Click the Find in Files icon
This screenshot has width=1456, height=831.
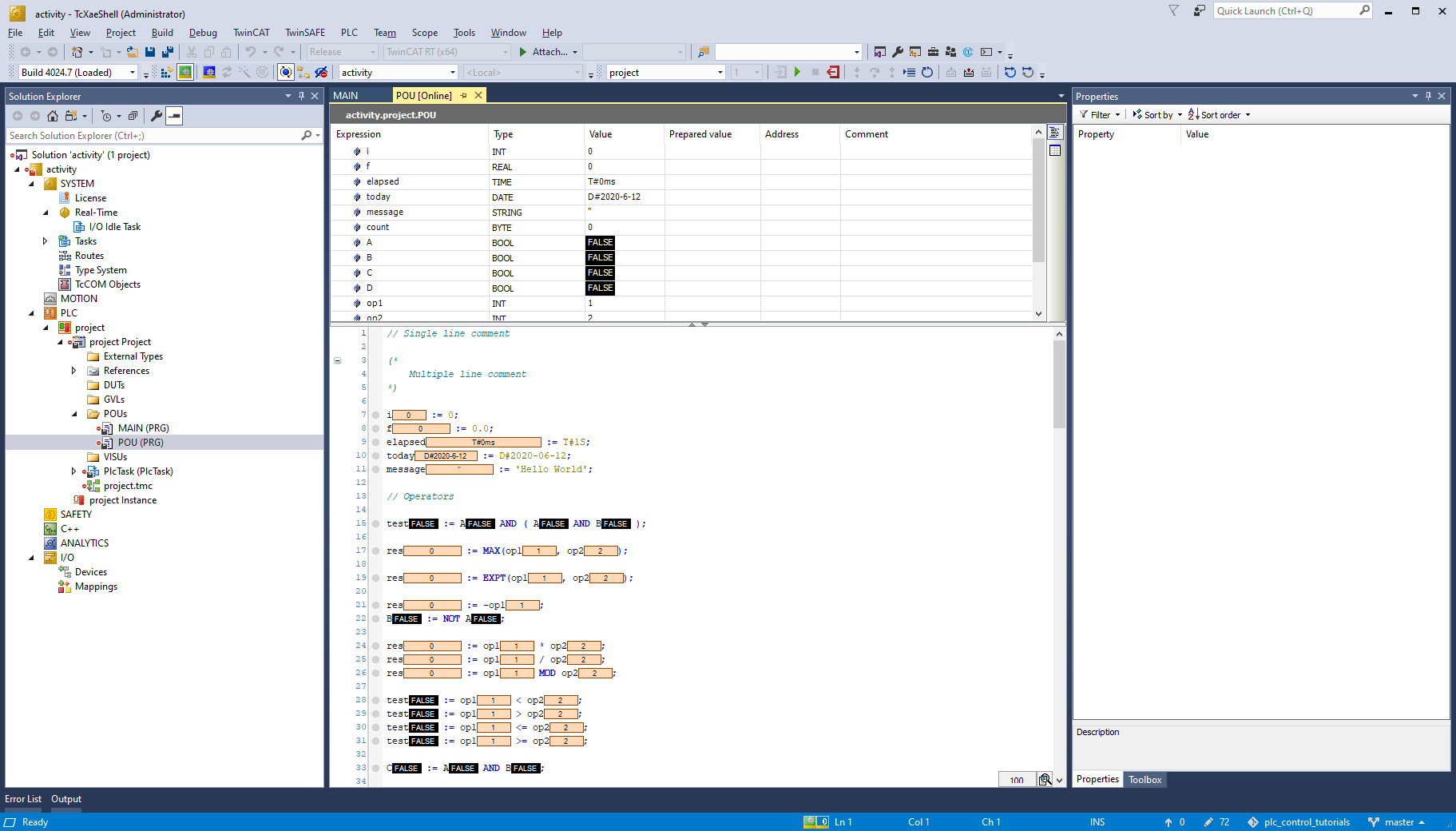click(703, 52)
